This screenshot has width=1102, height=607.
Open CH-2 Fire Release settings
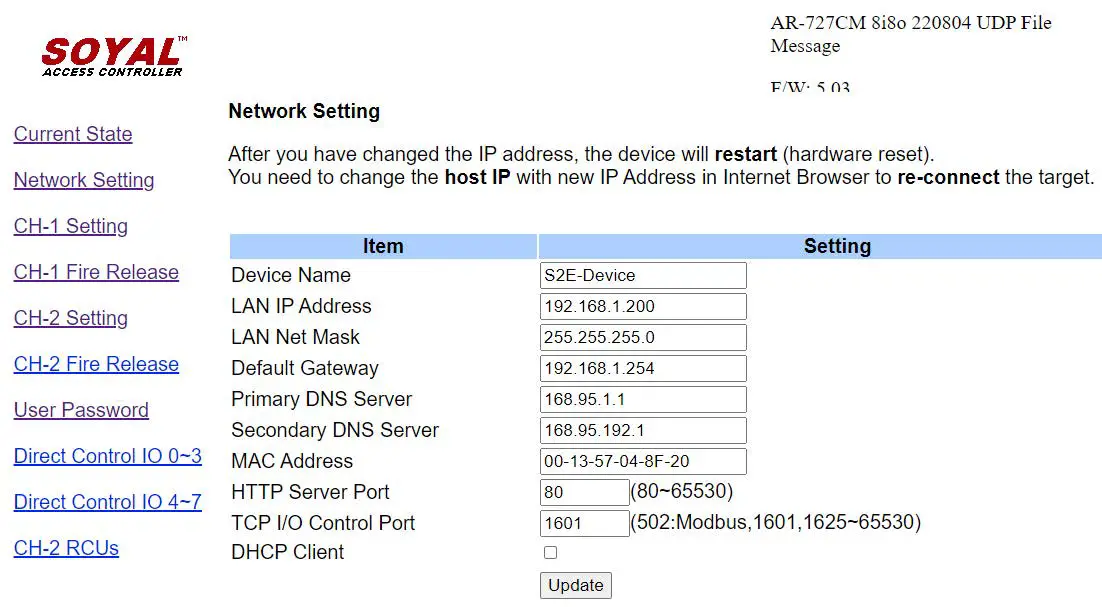pyautogui.click(x=96, y=364)
